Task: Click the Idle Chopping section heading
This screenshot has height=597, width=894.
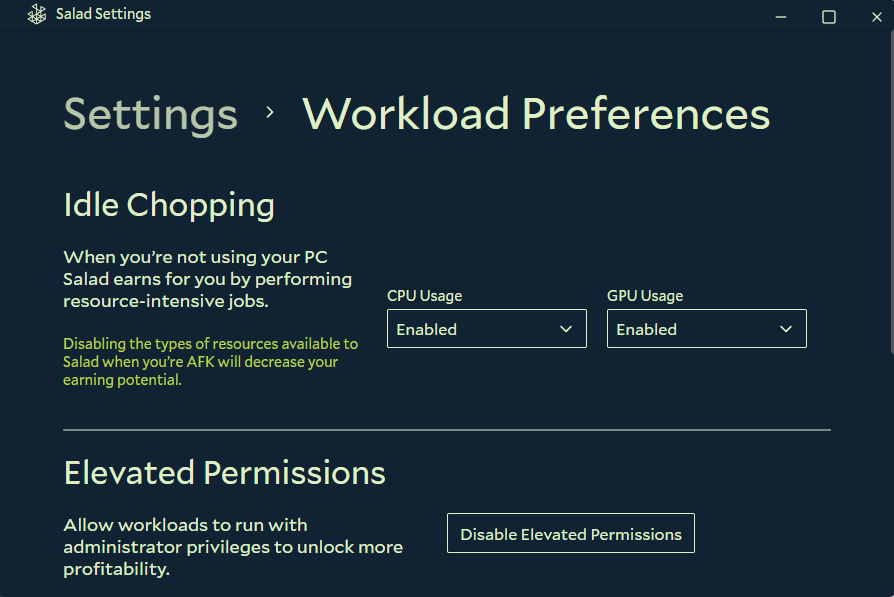Action: 169,205
